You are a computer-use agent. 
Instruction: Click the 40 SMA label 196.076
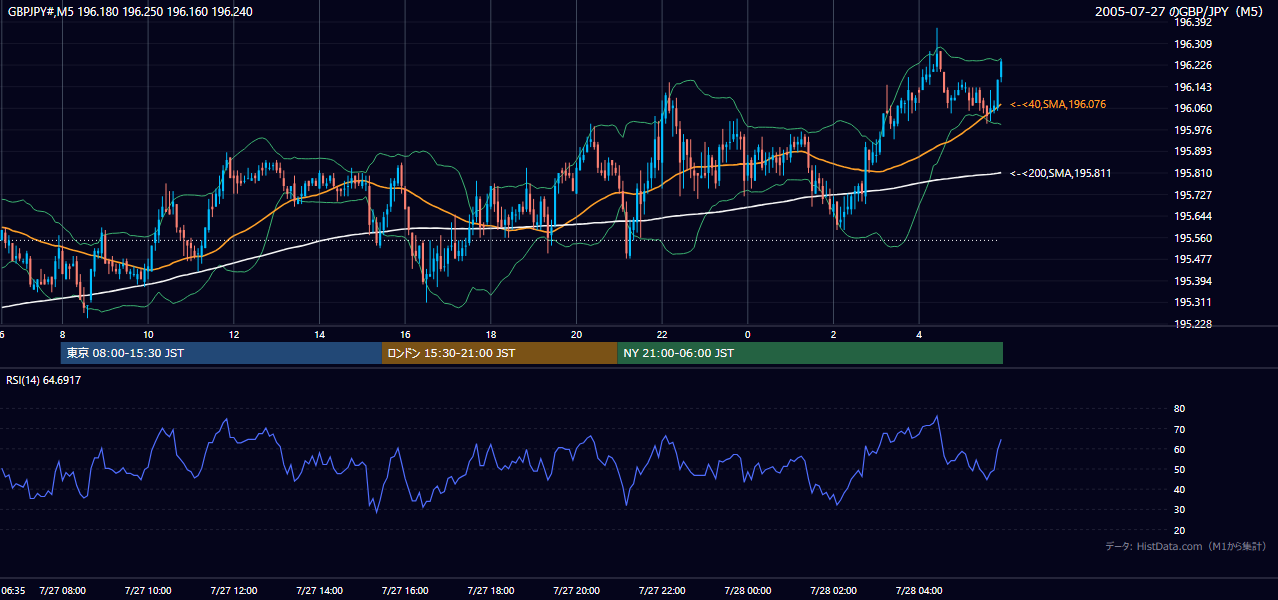[x=1058, y=104]
